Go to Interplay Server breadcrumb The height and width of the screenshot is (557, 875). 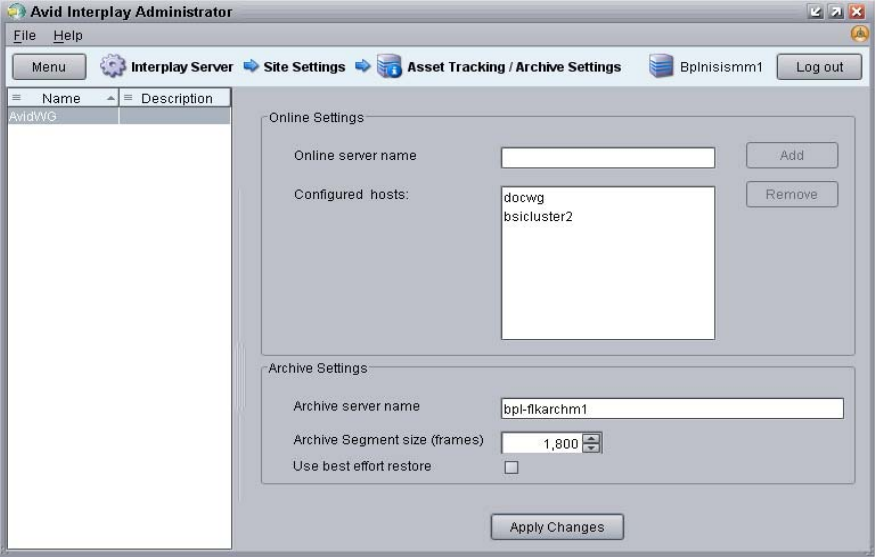click(x=182, y=67)
